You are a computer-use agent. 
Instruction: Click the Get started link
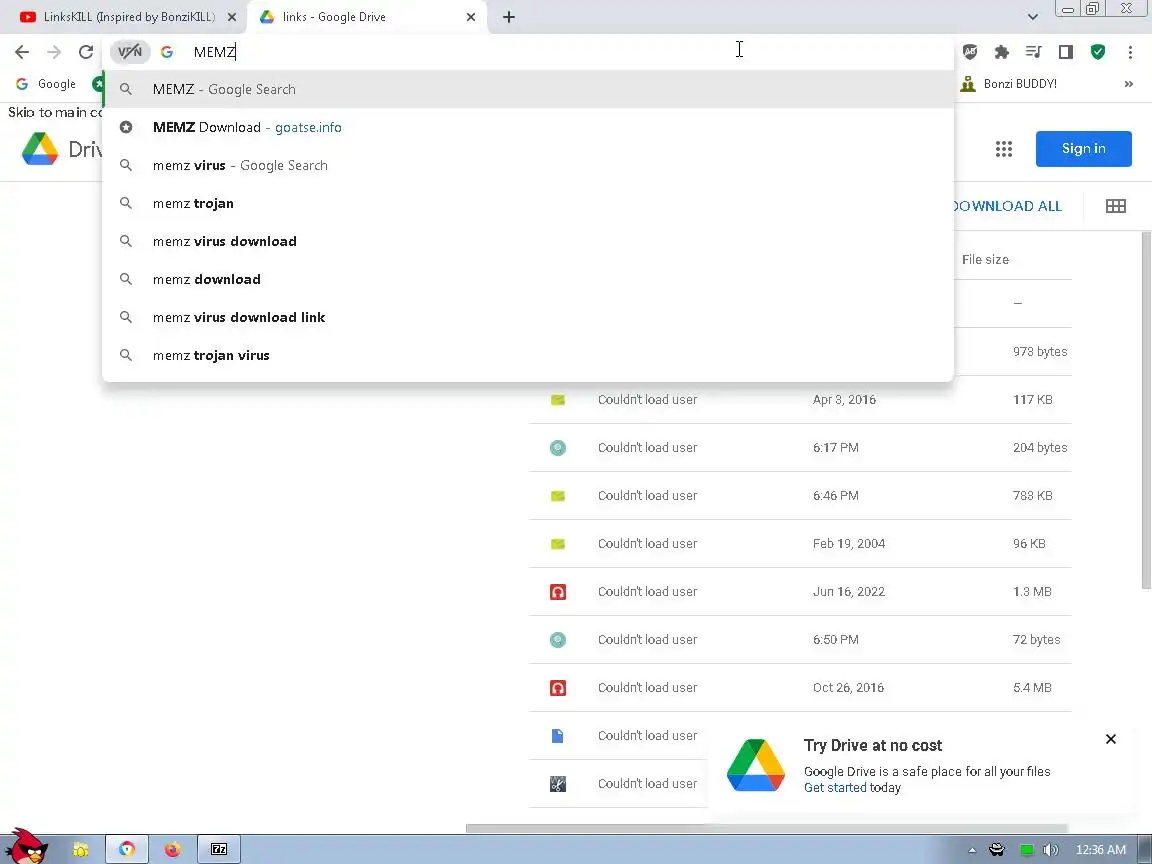pos(835,788)
